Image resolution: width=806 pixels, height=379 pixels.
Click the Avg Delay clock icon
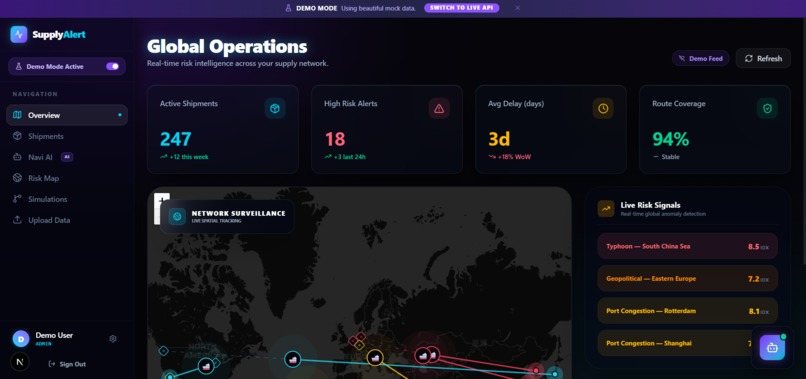point(603,109)
